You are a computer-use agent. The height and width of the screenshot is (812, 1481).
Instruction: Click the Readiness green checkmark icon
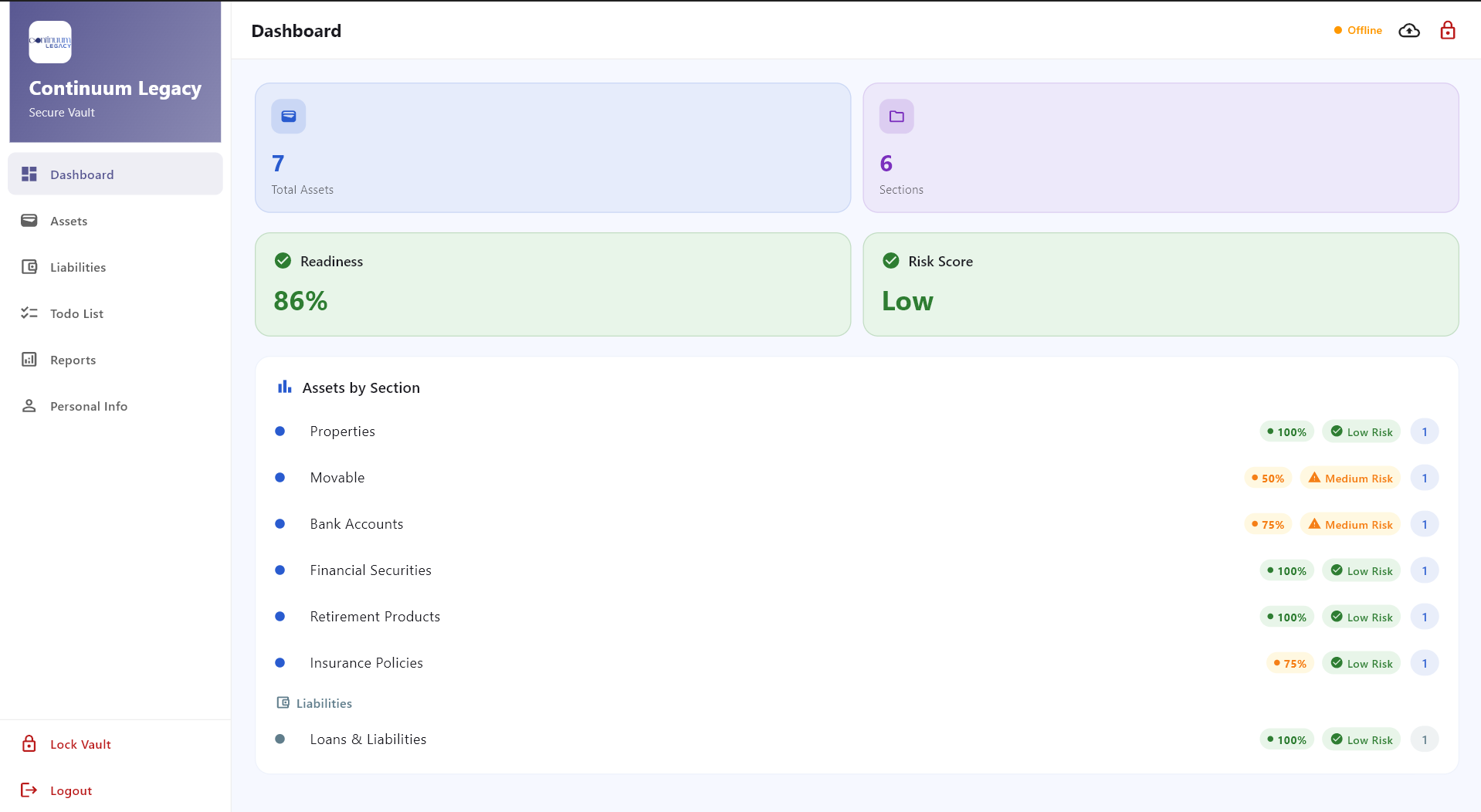tap(283, 261)
